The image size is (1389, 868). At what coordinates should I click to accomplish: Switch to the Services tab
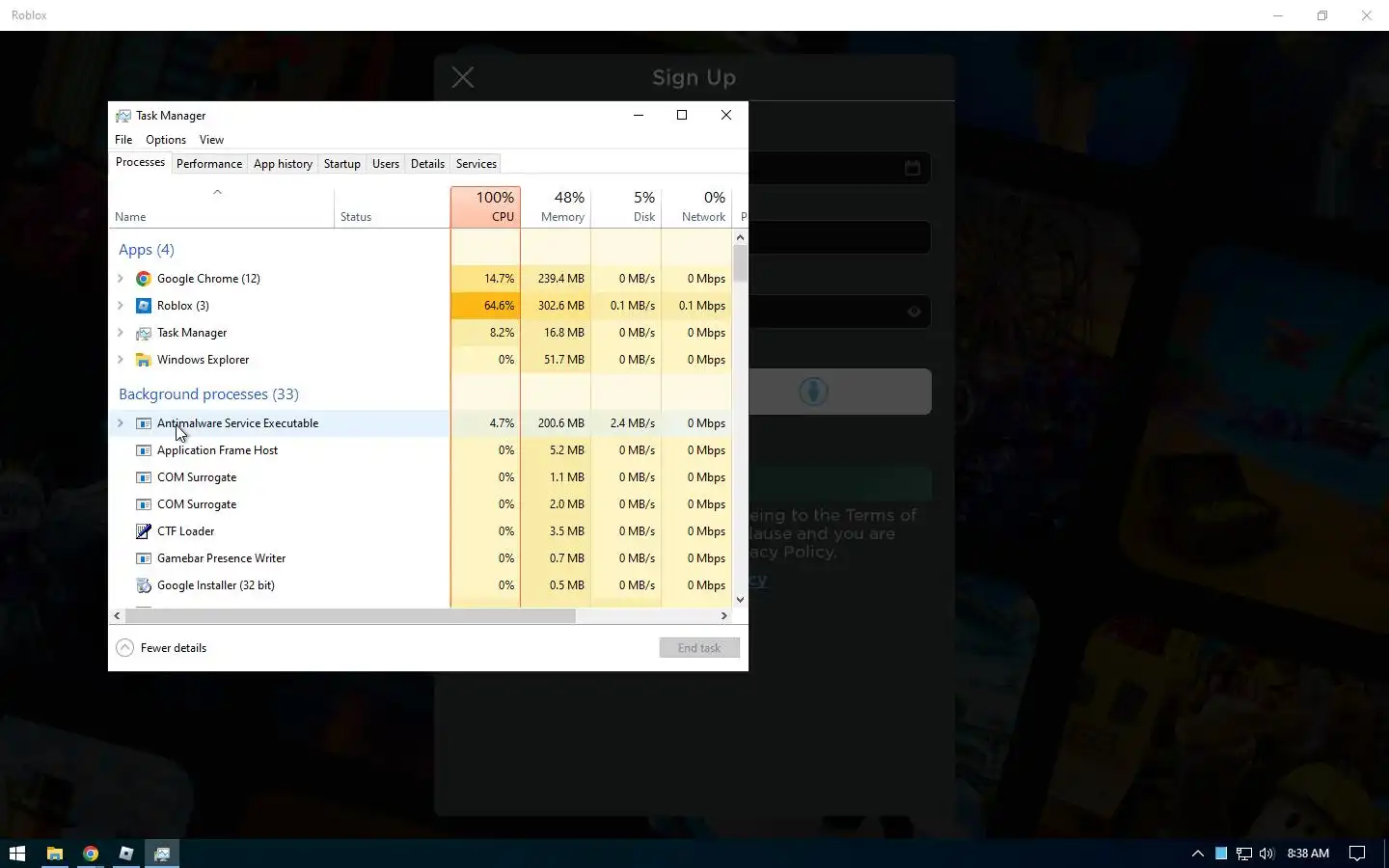[477, 164]
